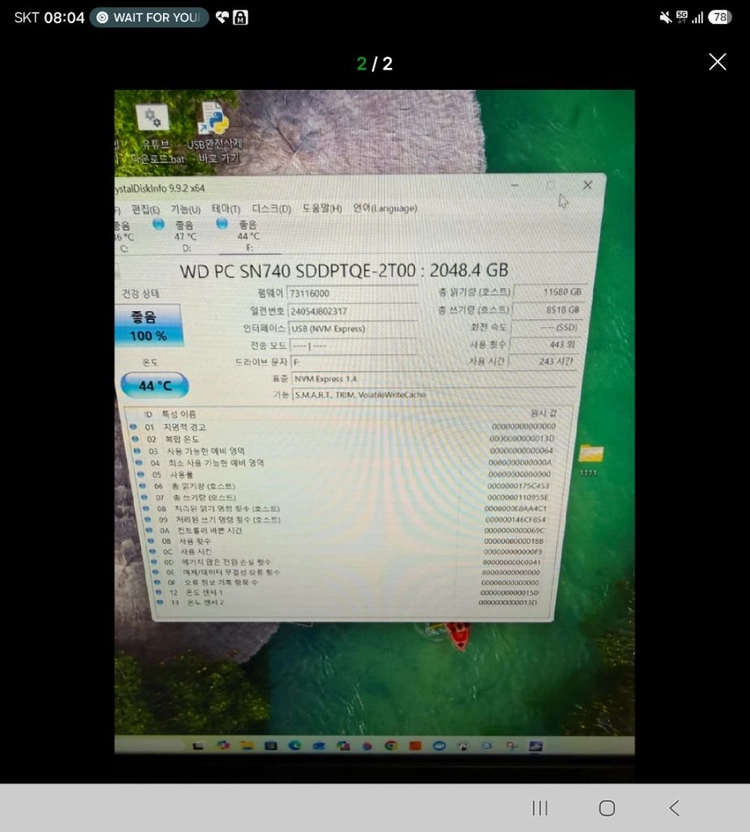Open the Copilot icon on the taskbar
This screenshot has height=832, width=750.
click(x=223, y=746)
